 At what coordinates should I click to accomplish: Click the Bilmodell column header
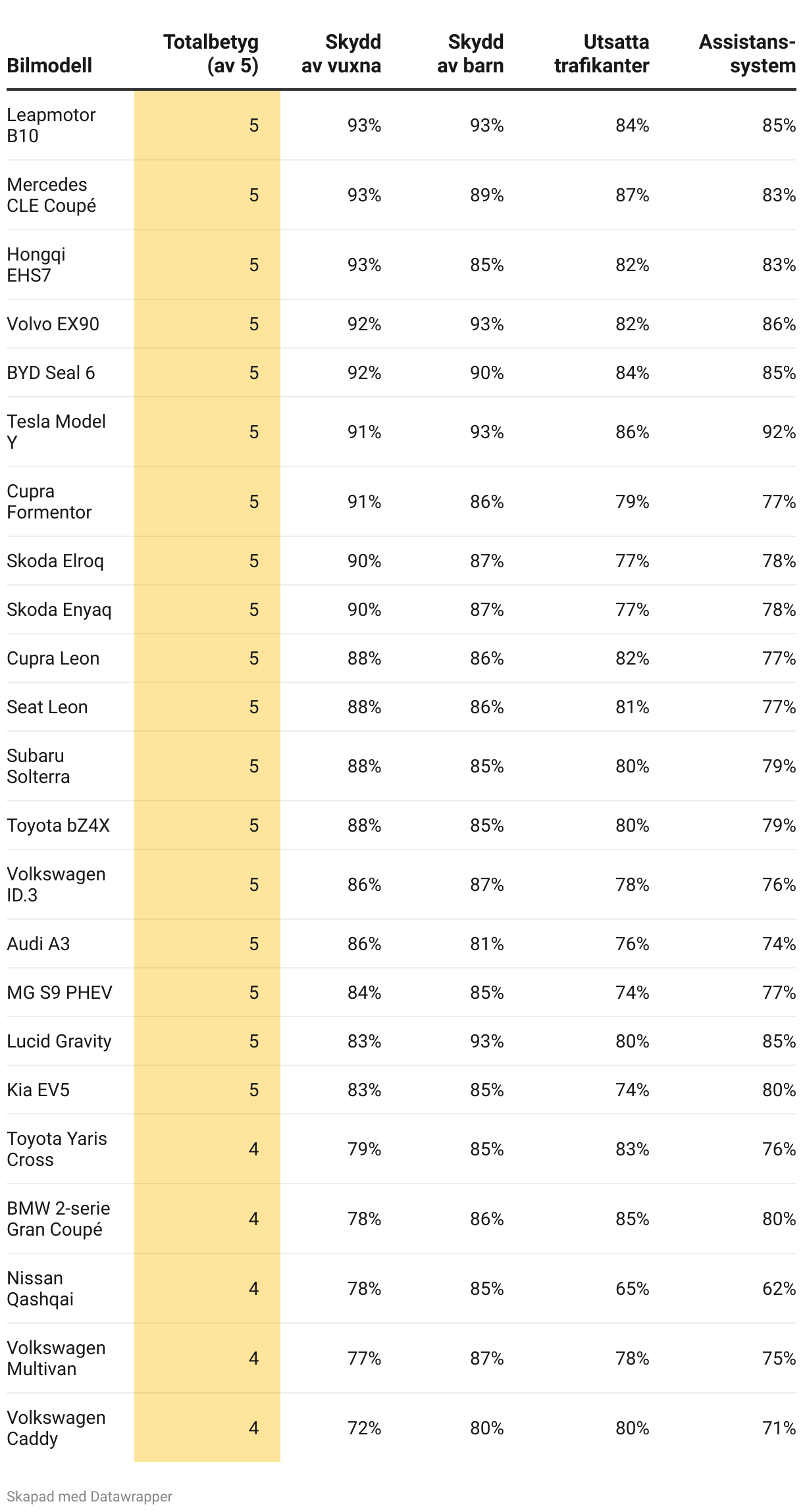pos(49,66)
